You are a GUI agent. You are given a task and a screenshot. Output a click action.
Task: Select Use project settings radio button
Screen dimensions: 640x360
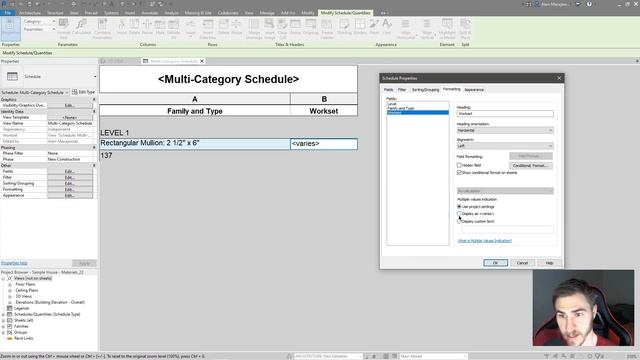pyautogui.click(x=459, y=207)
